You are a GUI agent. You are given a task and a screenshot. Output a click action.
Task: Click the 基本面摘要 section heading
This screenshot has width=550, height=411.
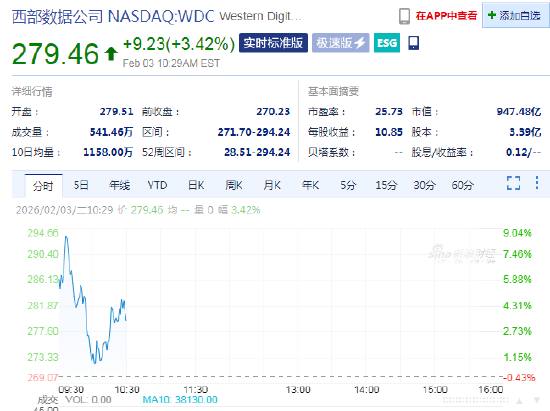click(x=333, y=92)
